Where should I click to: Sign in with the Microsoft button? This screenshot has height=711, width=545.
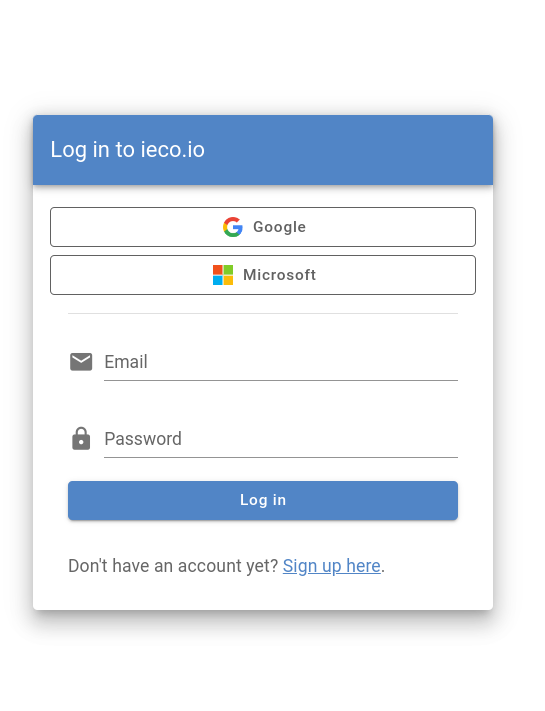click(263, 275)
